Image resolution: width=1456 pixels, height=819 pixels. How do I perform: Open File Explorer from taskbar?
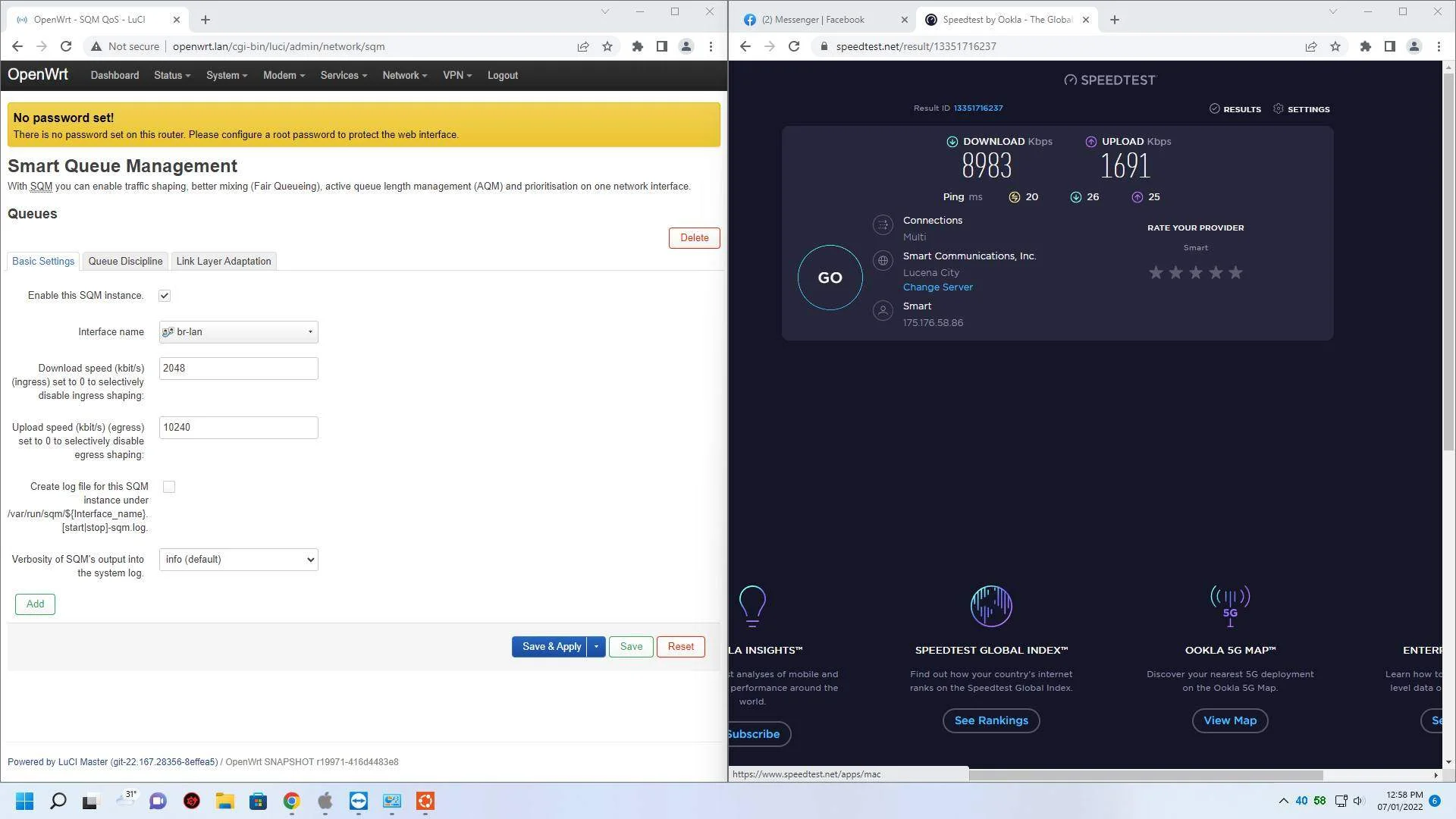click(x=224, y=801)
